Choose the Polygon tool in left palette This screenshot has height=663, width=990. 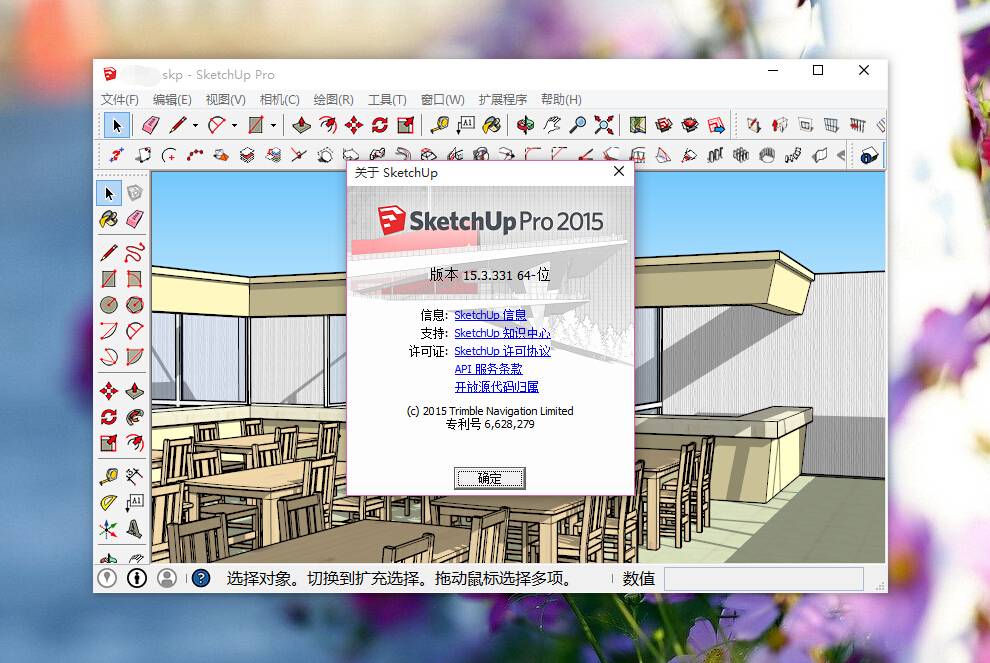point(134,305)
